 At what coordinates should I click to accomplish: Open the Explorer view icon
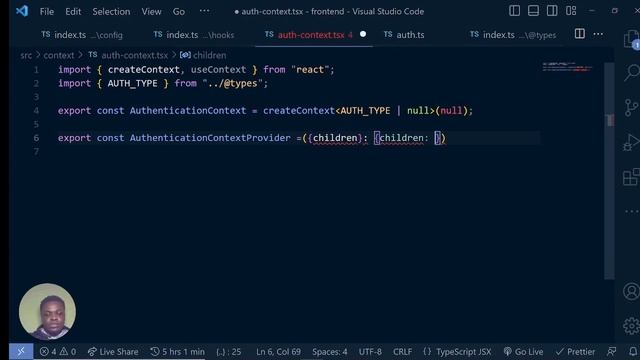pyautogui.click(x=631, y=40)
